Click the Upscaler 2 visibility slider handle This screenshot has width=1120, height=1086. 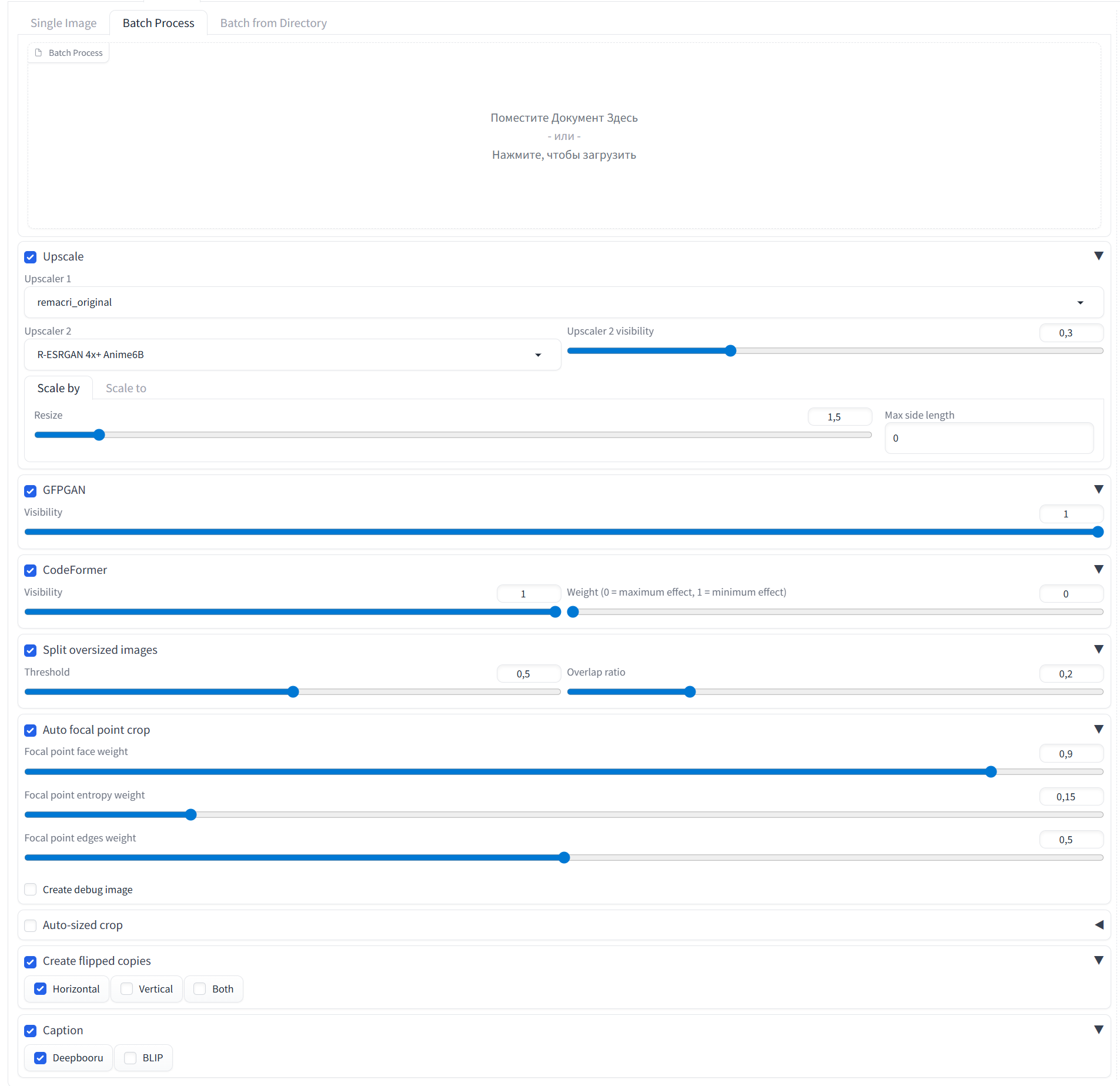[730, 351]
